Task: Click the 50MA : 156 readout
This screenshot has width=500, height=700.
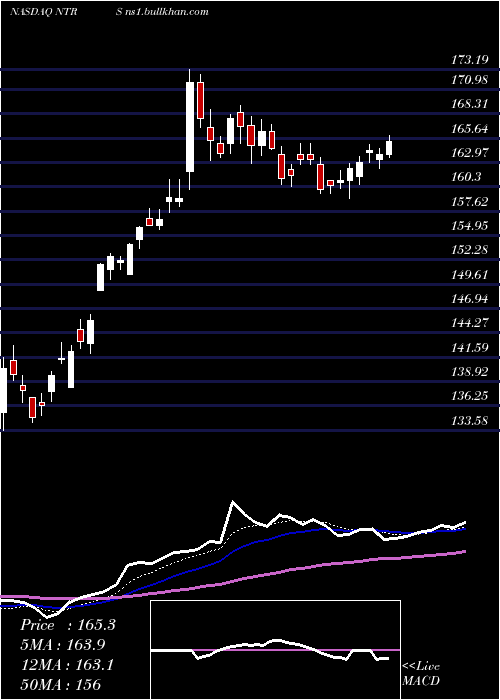Action: pos(61,685)
